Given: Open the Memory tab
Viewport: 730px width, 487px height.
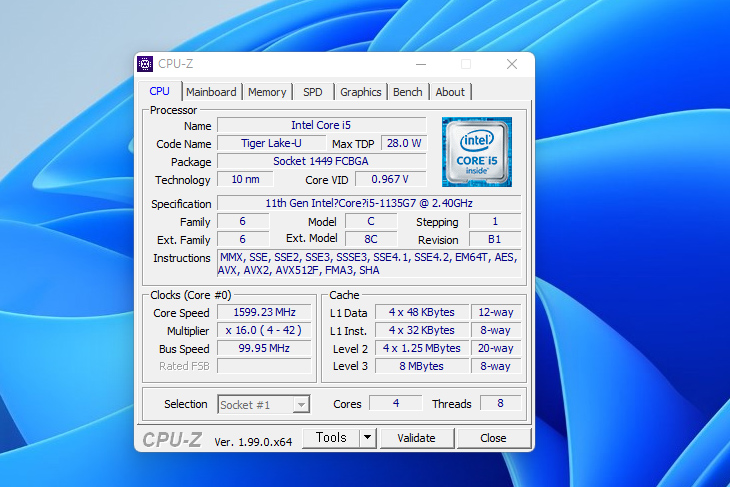Looking at the screenshot, I should coord(267,92).
